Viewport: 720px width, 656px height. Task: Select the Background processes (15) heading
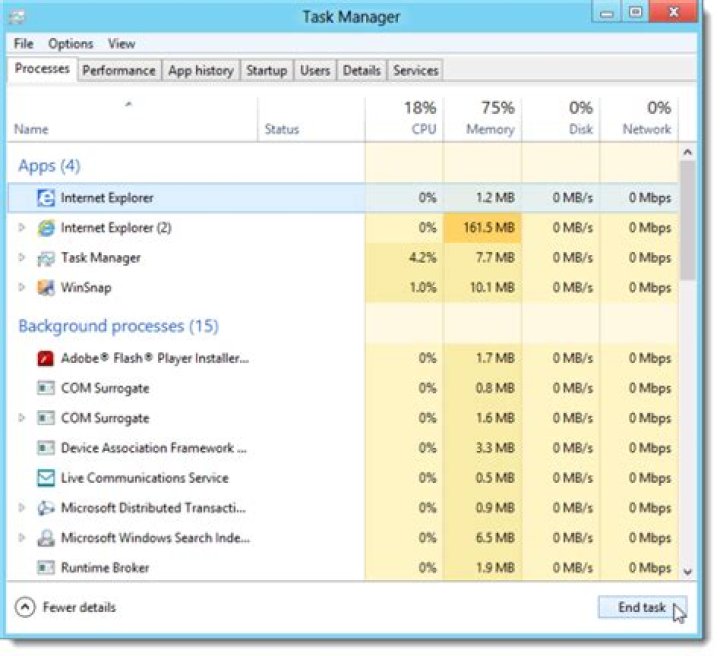[x=118, y=326]
